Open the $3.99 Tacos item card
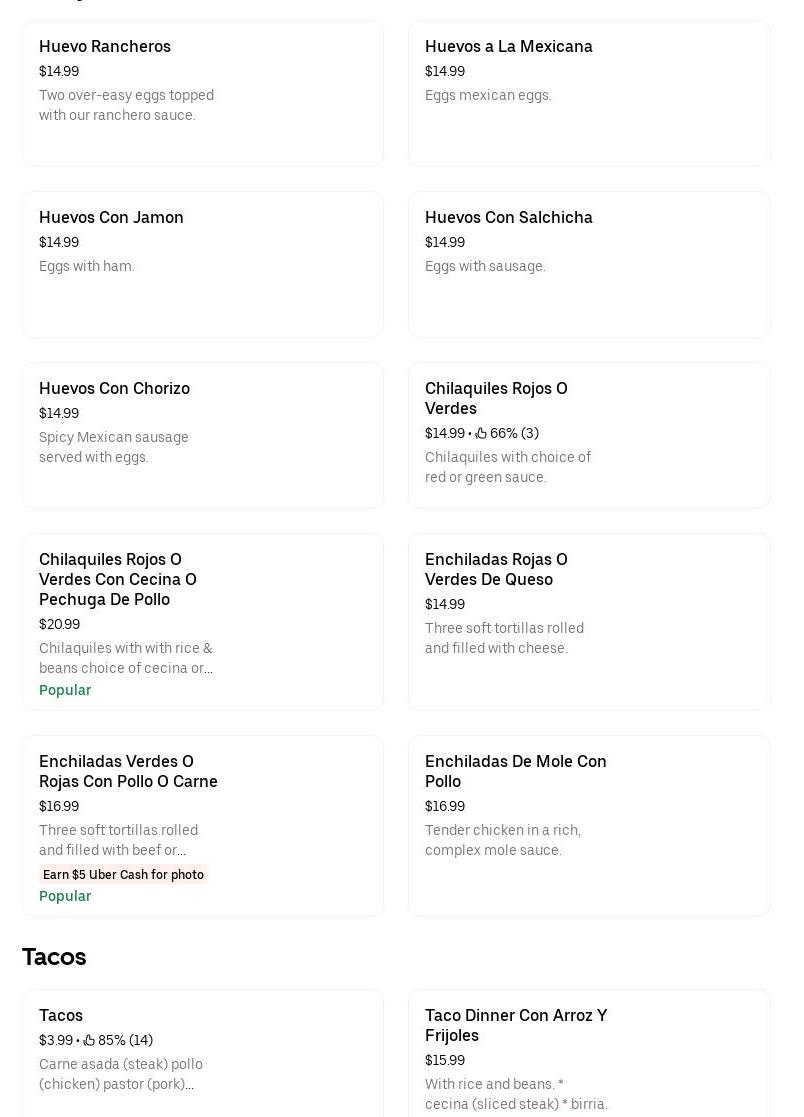Image resolution: width=804 pixels, height=1117 pixels. coord(203,1054)
